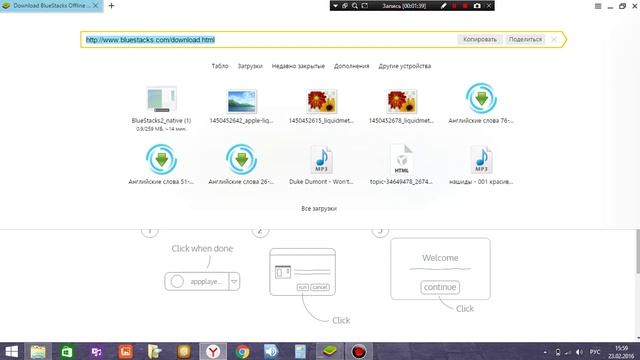
Task: Open the Другие устройства tab
Action: [404, 66]
